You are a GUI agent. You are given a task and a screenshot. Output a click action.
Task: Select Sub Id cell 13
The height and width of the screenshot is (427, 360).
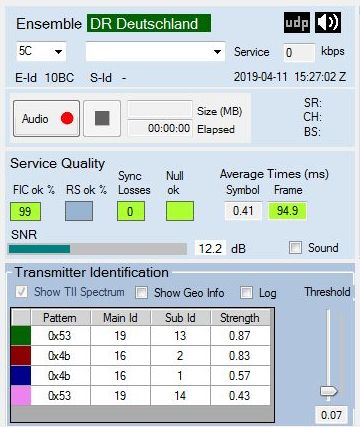pos(180,335)
